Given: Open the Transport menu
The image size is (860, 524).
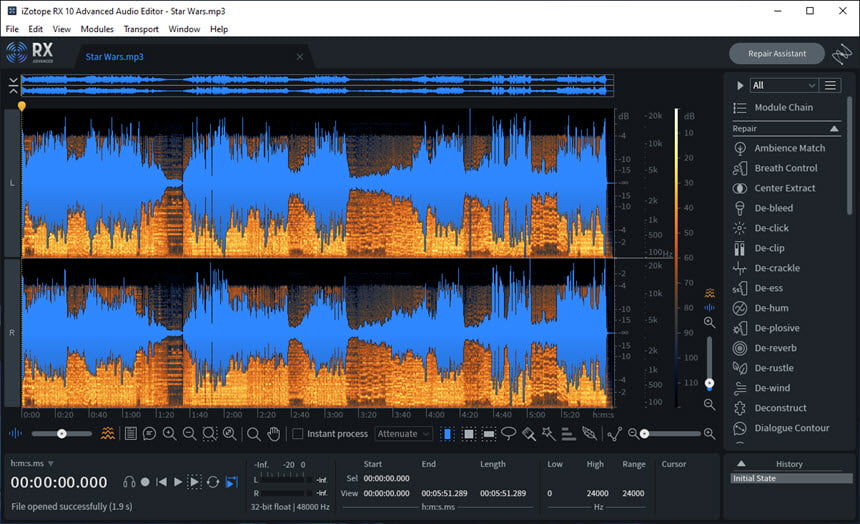Looking at the screenshot, I should 141,29.
